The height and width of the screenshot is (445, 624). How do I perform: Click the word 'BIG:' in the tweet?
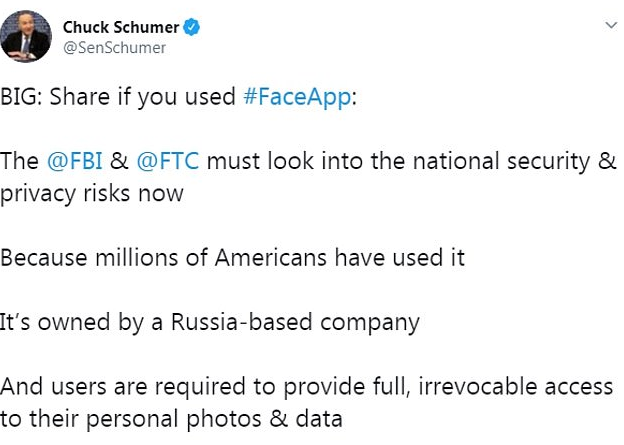click(x=23, y=97)
